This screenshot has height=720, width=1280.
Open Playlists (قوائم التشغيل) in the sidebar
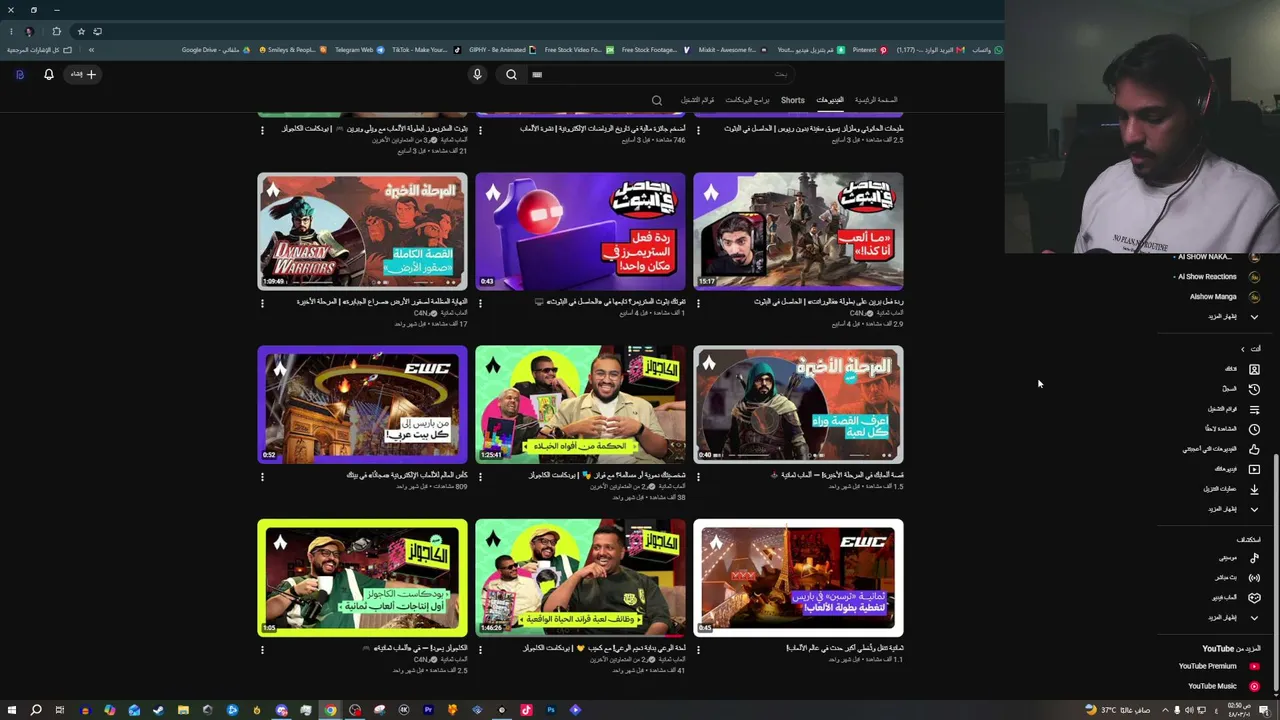click(1233, 409)
